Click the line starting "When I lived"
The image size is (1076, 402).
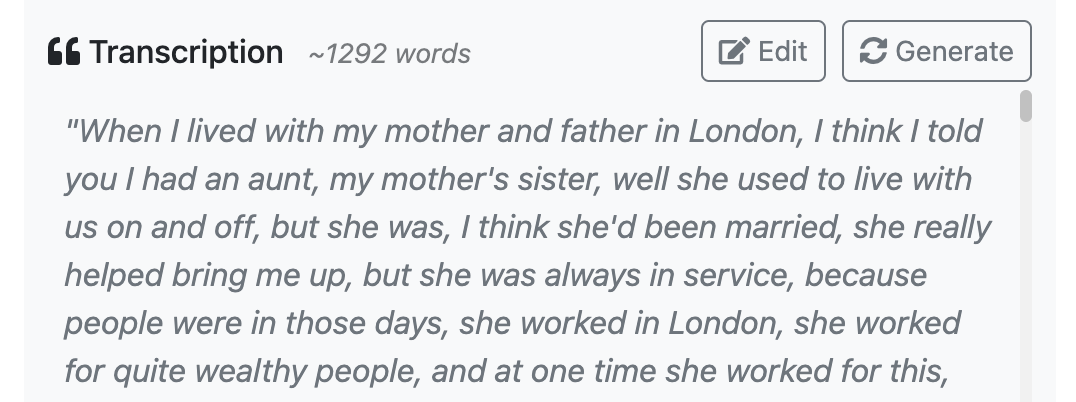(523, 131)
